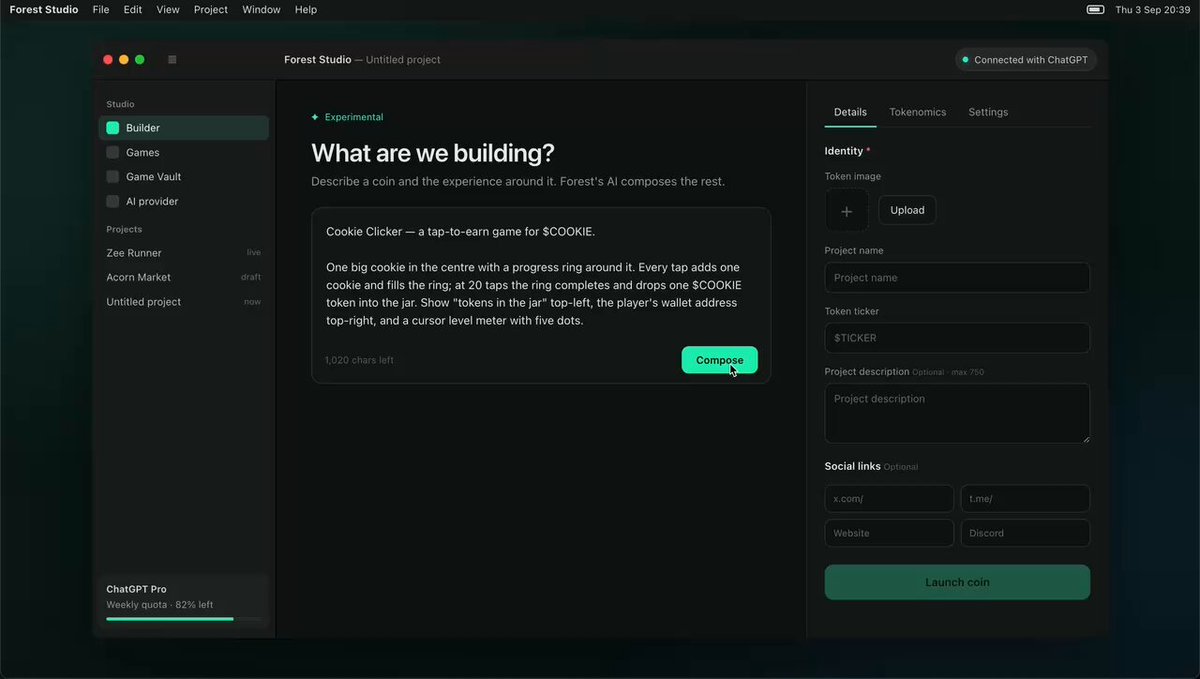1200x679 pixels.
Task: Click inside the Cookie Clicker prompt text
Action: (x=533, y=277)
